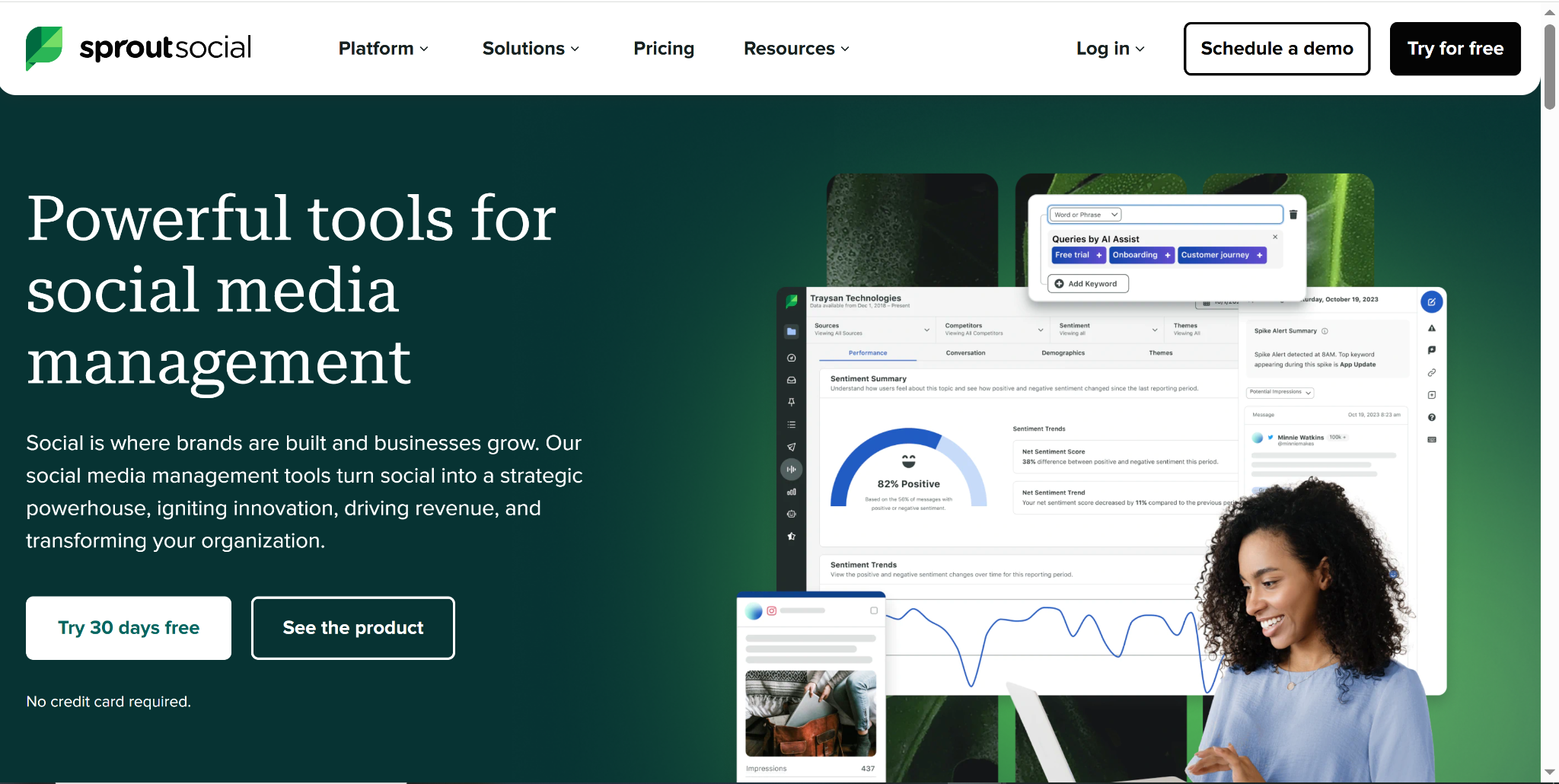Screen dimensions: 1559x784
Task: Click the Traysan Technologies title
Action: (856, 298)
